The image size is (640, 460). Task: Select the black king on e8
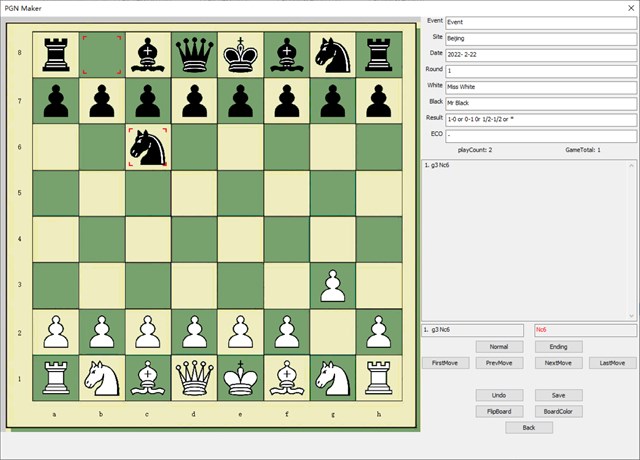[x=240, y=55]
